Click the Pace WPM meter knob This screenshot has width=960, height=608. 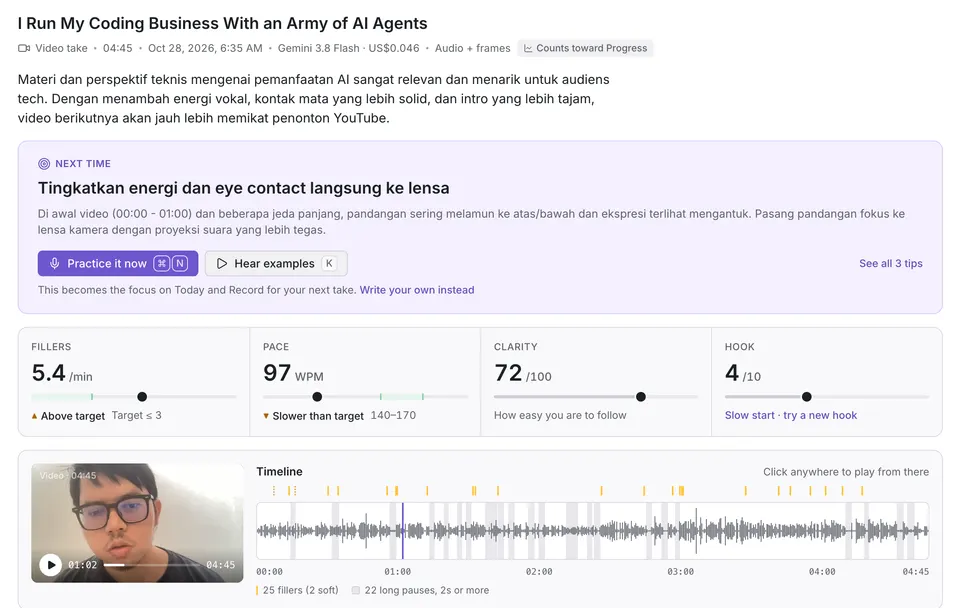point(317,397)
